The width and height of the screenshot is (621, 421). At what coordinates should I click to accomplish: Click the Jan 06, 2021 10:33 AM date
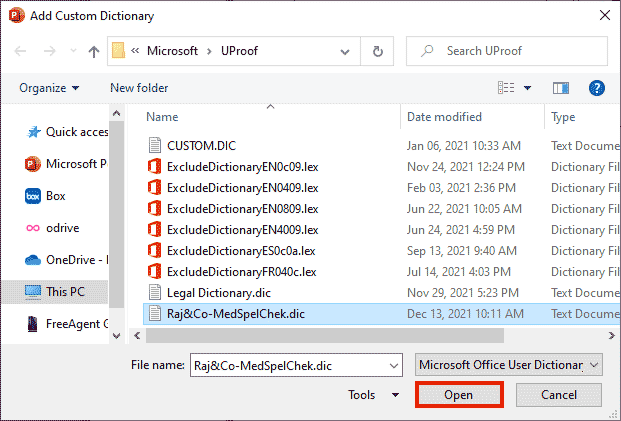pyautogui.click(x=463, y=146)
